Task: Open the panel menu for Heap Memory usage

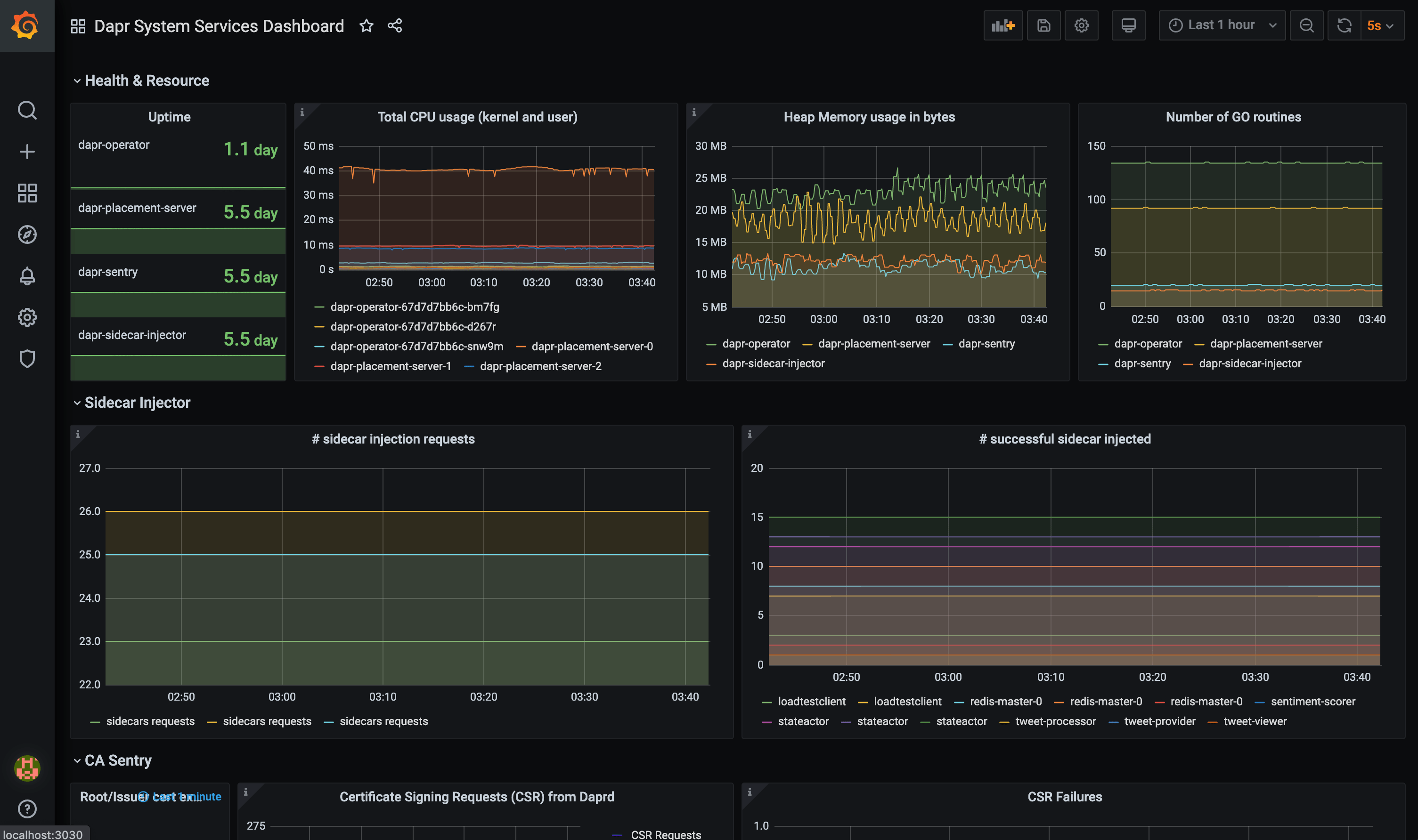Action: (x=869, y=117)
